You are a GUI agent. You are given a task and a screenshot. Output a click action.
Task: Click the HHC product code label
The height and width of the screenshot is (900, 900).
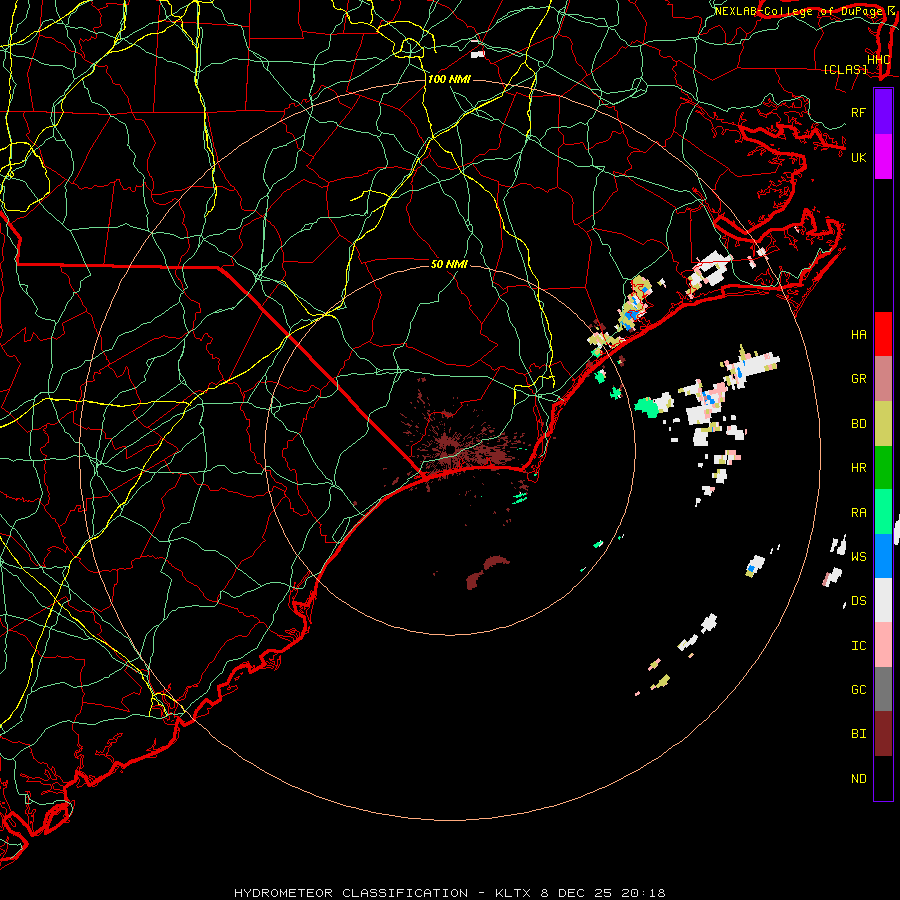[x=878, y=60]
